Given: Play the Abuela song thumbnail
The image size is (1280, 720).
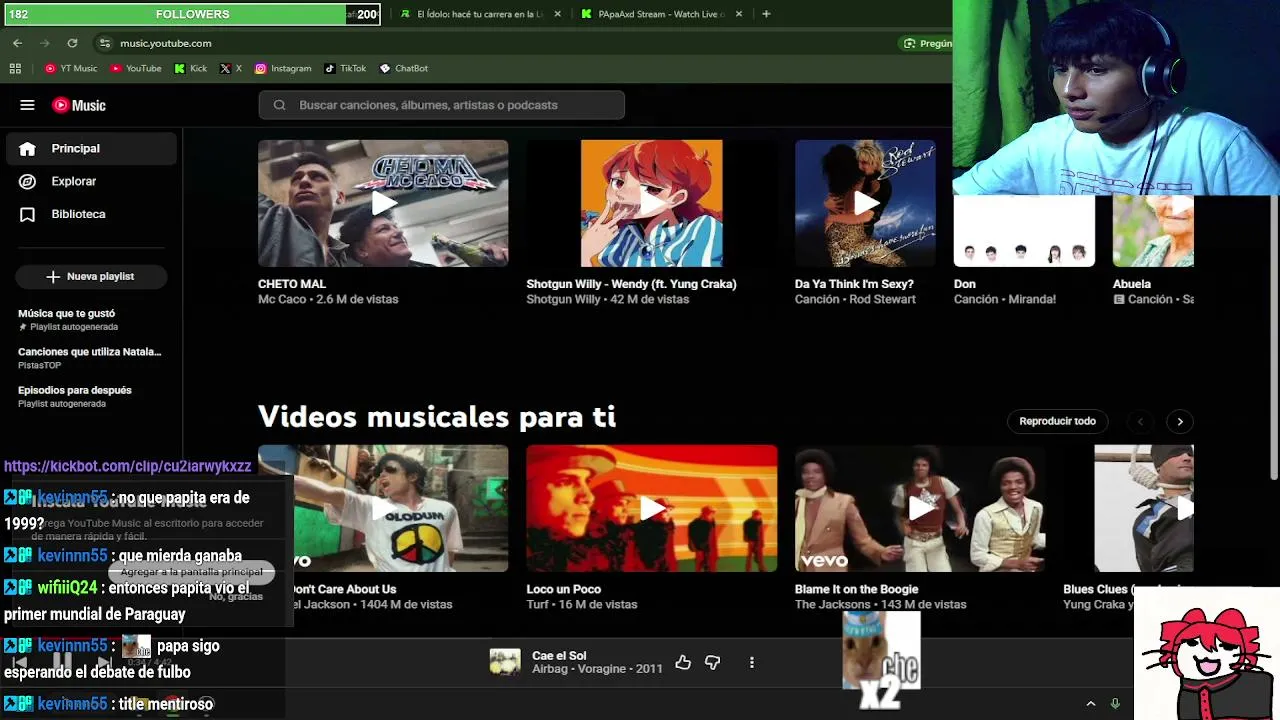Looking at the screenshot, I should (1153, 231).
